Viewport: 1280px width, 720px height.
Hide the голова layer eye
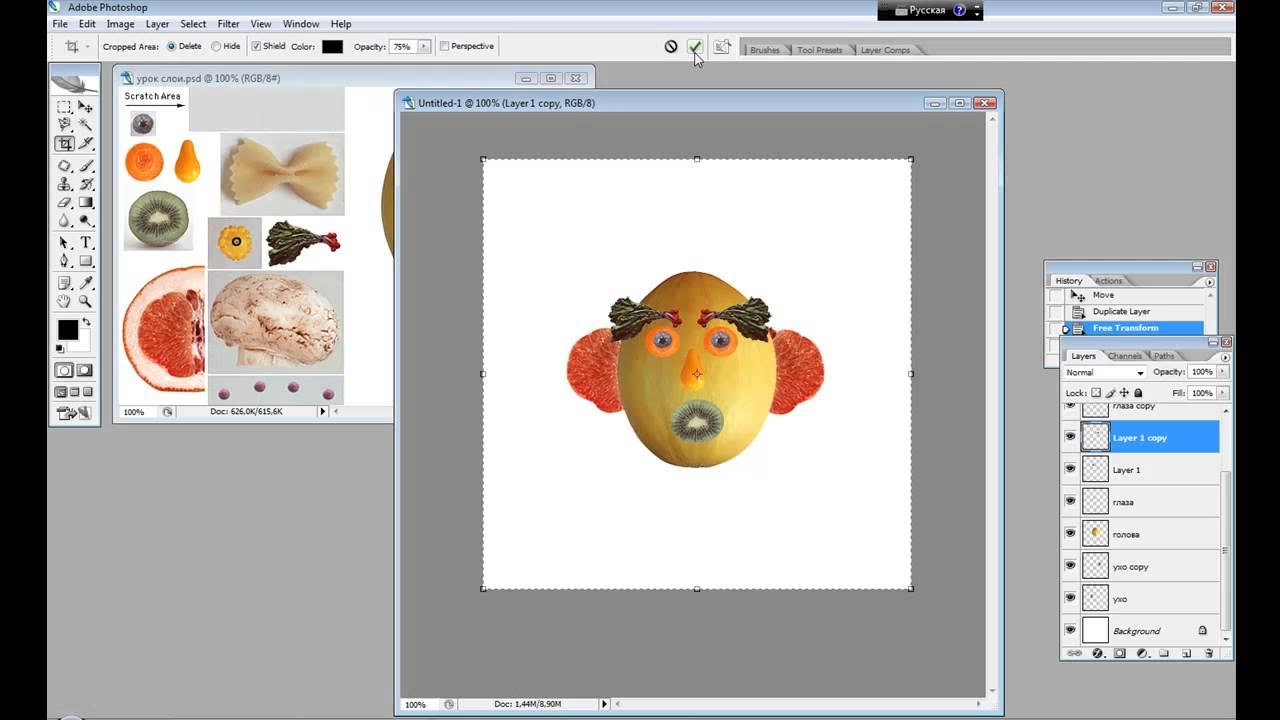coord(1070,533)
